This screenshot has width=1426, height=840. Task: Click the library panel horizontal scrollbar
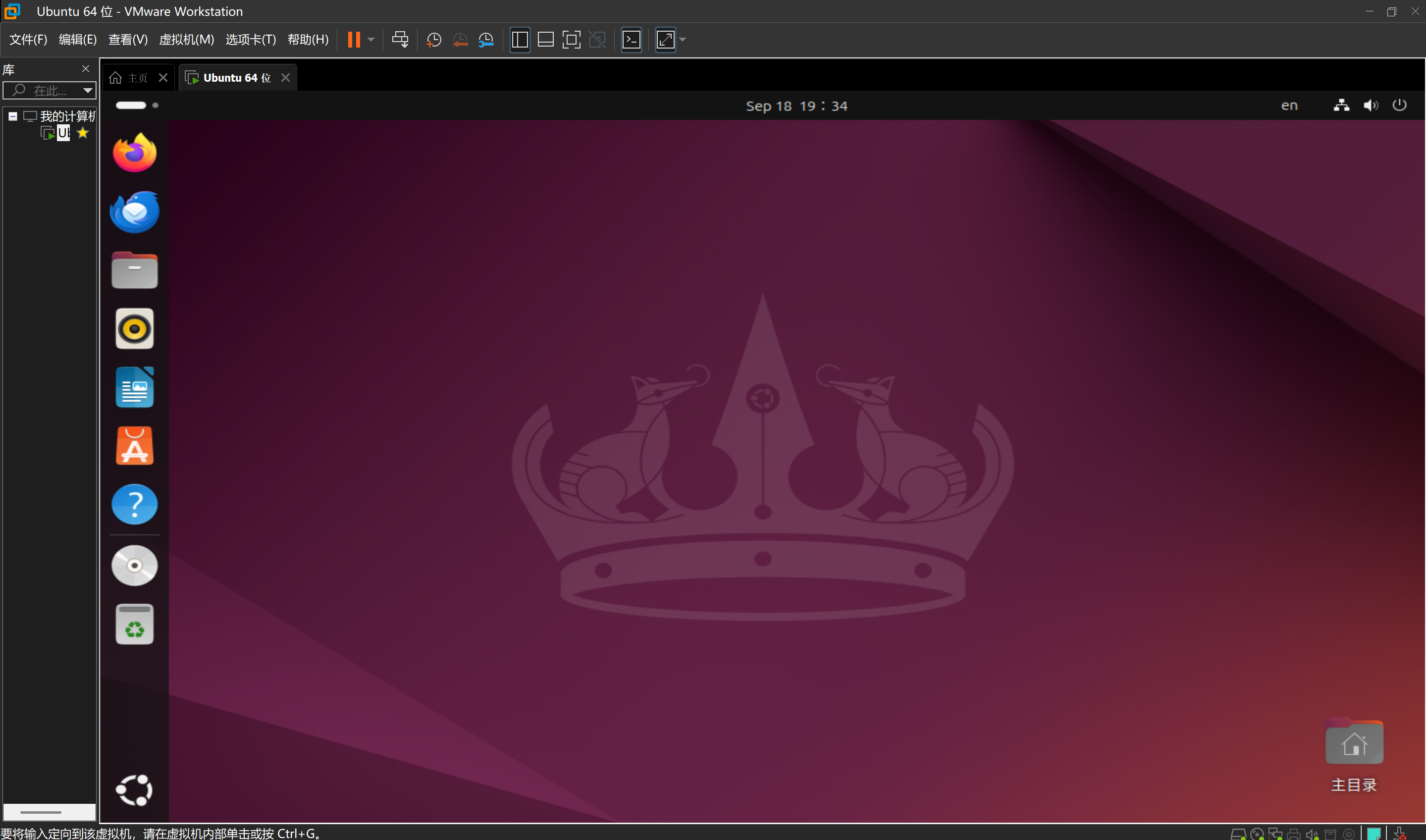[x=41, y=812]
